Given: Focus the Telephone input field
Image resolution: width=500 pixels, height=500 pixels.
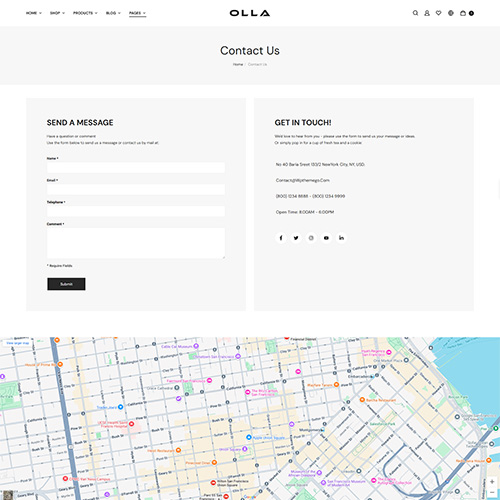Looking at the screenshot, I should 136,211.
